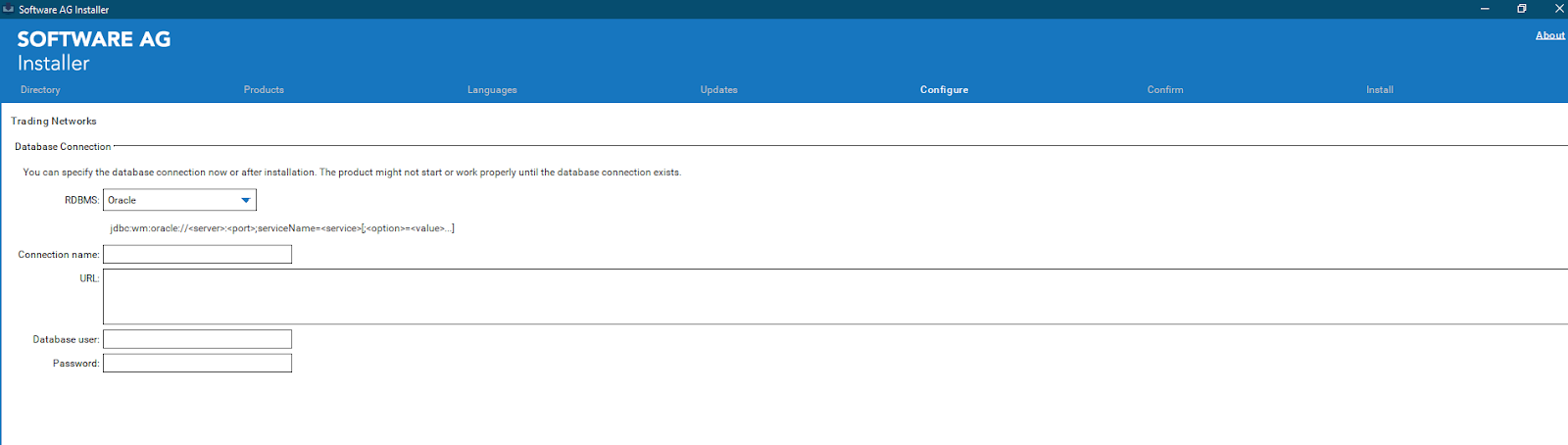Focus the URL text area
The width and height of the screenshot is (1568, 445).
835,296
